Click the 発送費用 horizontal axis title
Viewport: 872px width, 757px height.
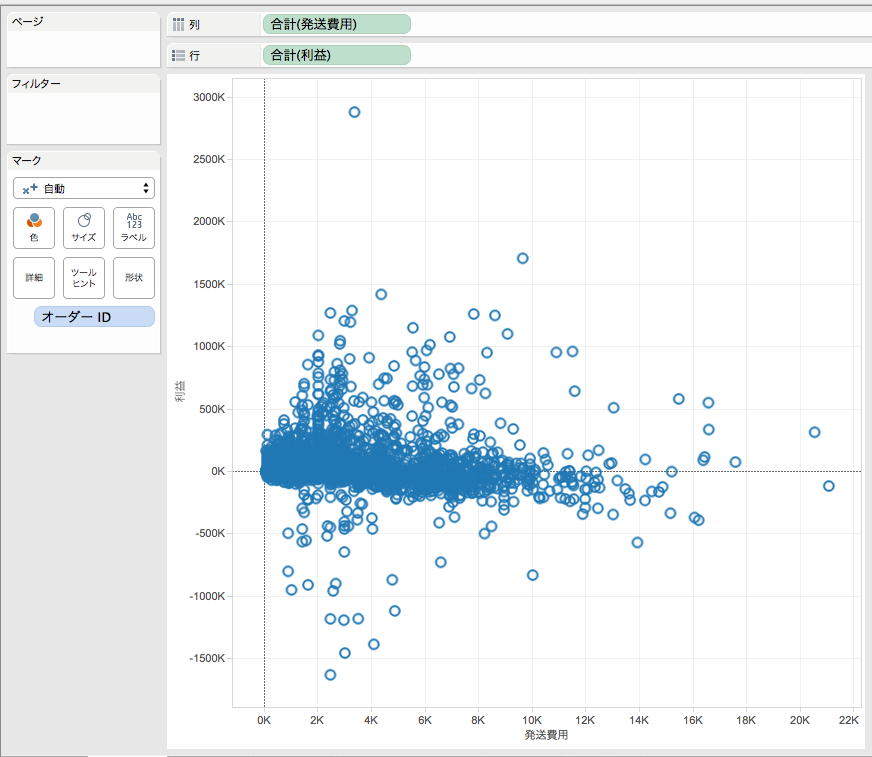point(546,735)
